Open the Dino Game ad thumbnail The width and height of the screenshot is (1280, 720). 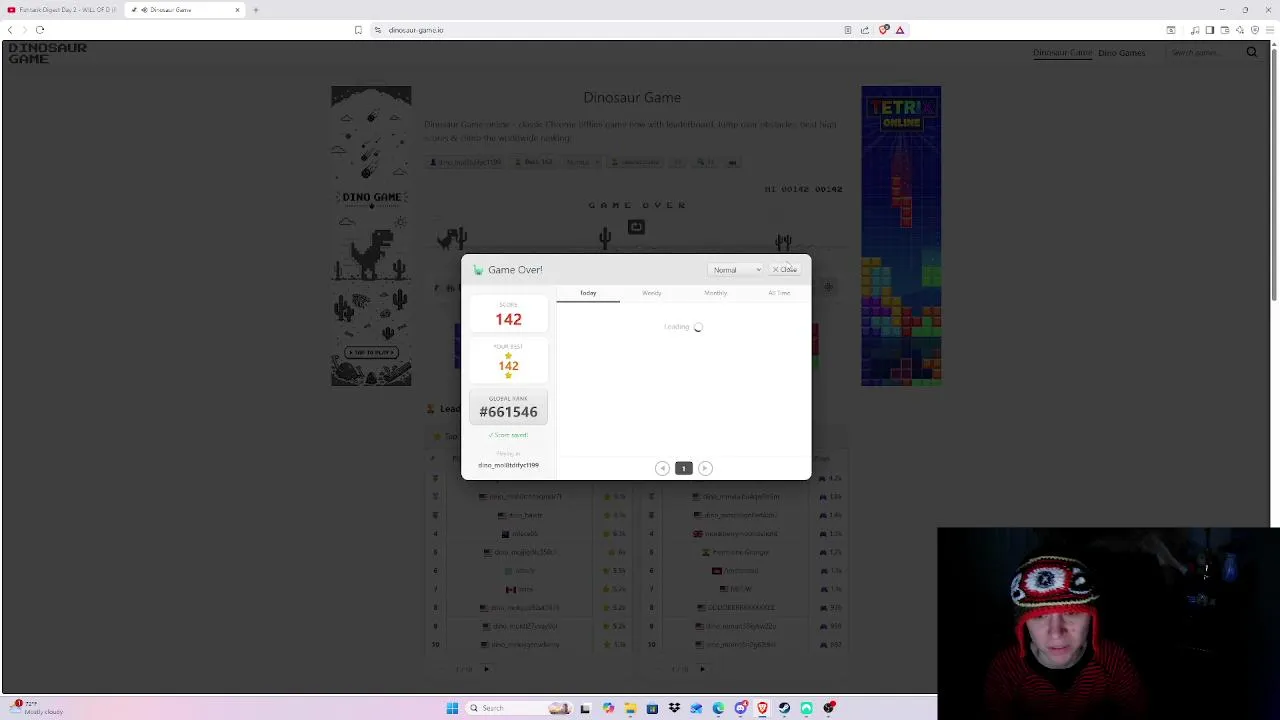371,236
